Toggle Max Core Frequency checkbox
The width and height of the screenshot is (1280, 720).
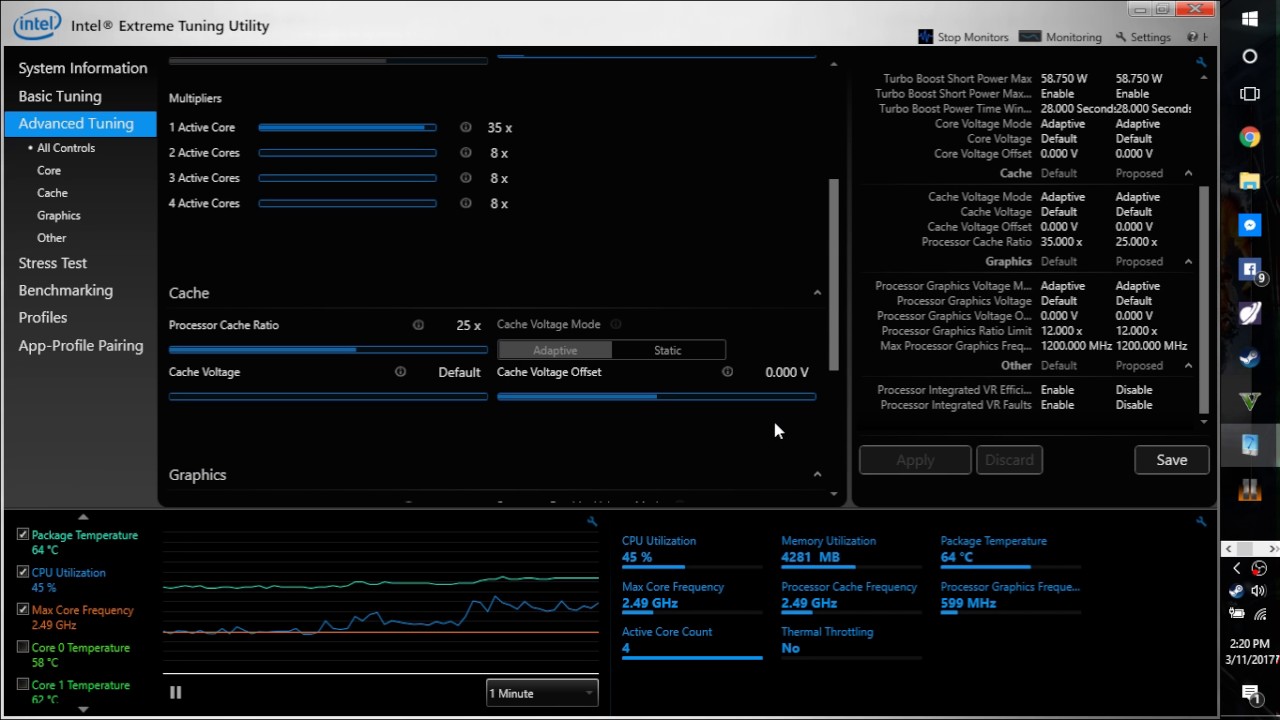(23, 609)
